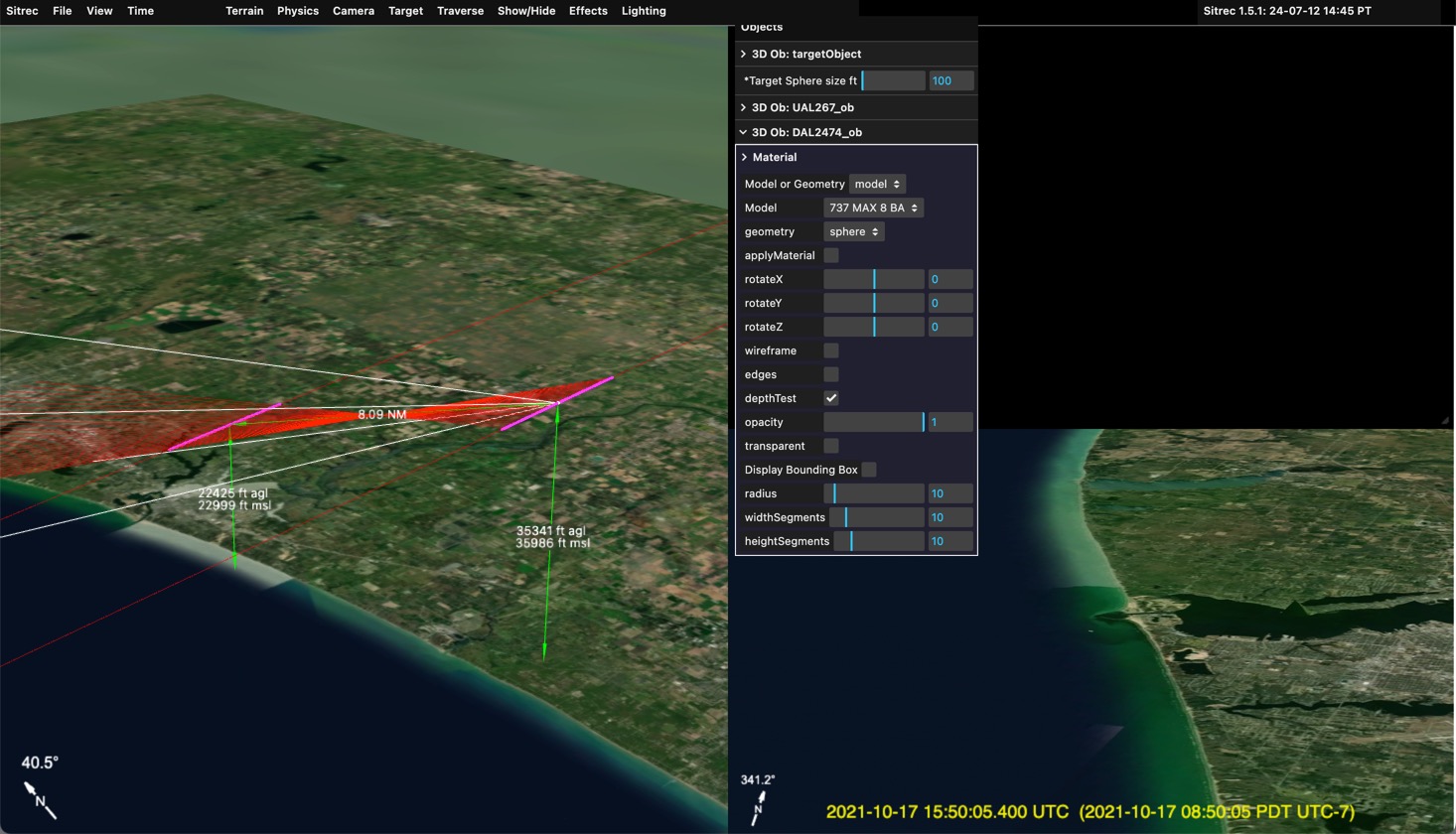Uncheck the depthTest checkbox
Screen dimensions: 1456x834
click(831, 398)
